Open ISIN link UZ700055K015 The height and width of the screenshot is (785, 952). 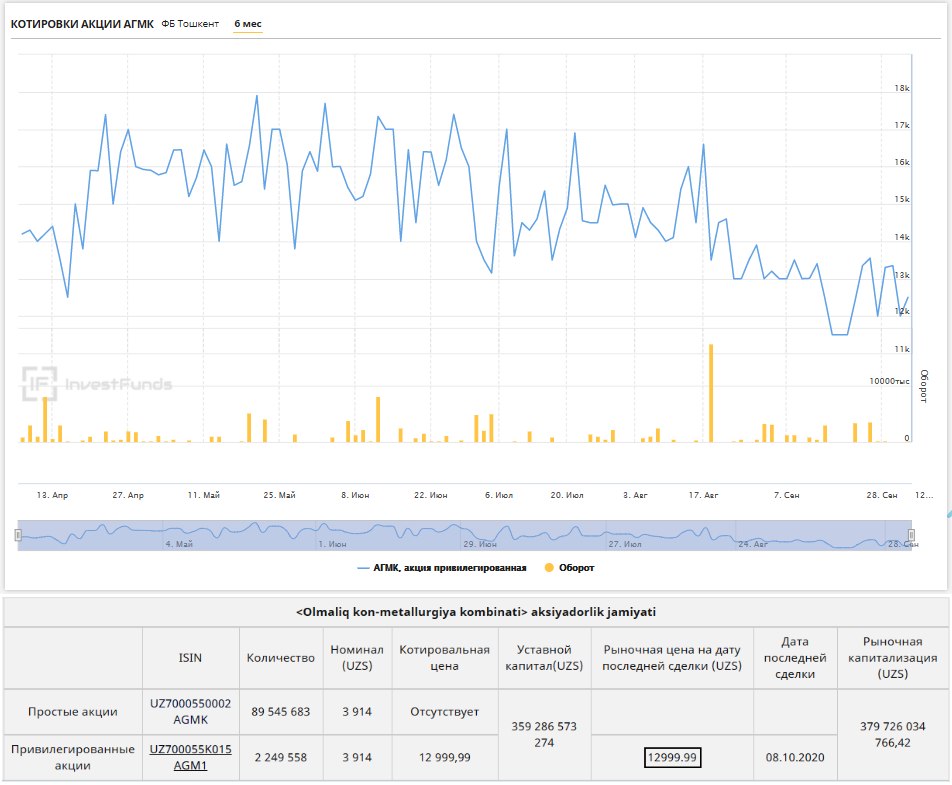(191, 749)
